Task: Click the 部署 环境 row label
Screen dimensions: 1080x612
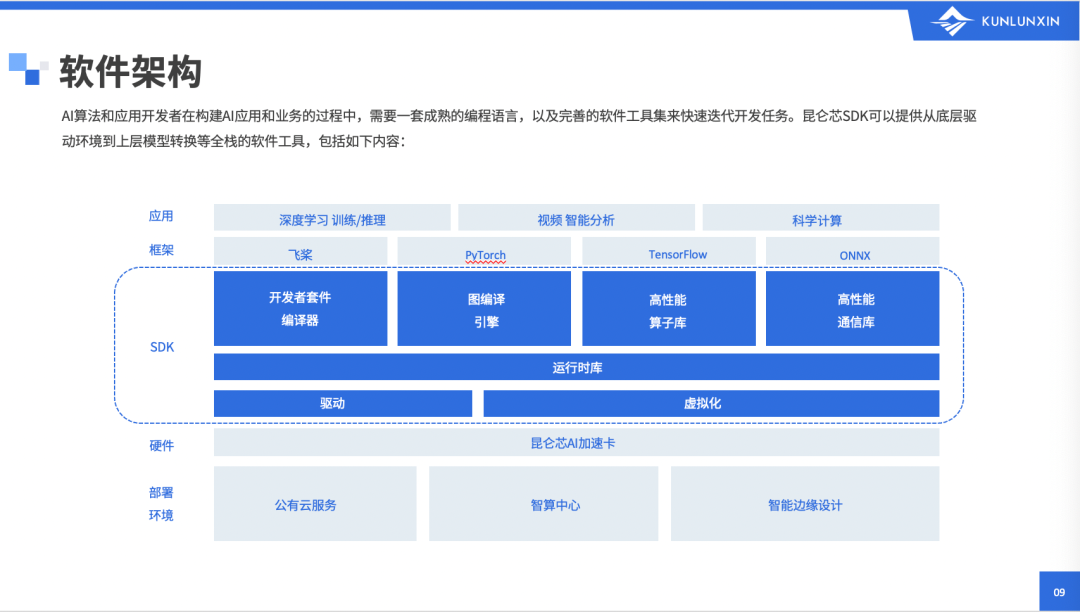Action: click(161, 504)
